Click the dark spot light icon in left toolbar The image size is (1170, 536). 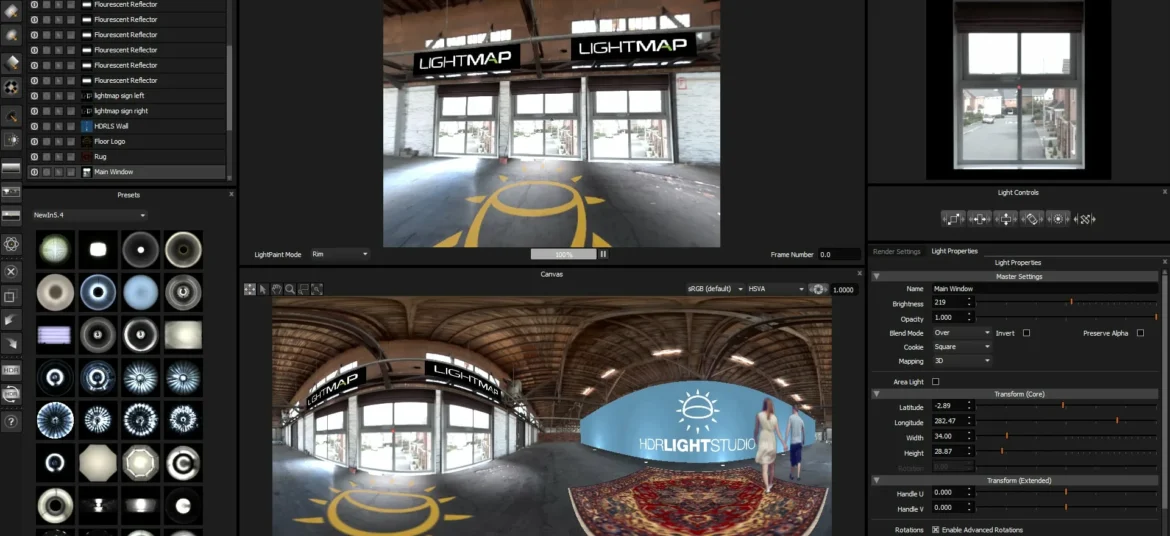point(11,116)
